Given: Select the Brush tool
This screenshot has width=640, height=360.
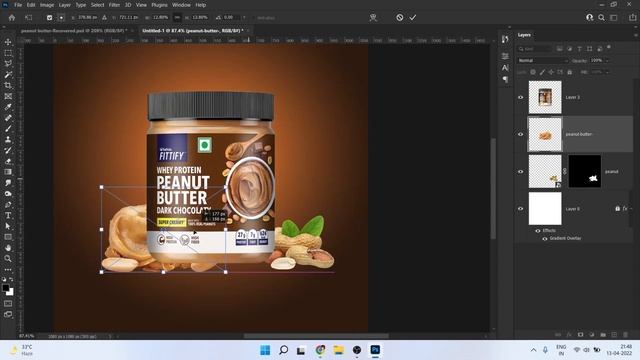Looking at the screenshot, I should click(x=8, y=129).
